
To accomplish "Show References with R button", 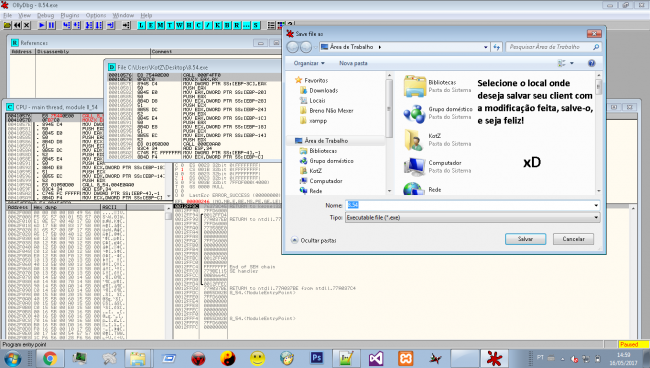I will [237, 25].
